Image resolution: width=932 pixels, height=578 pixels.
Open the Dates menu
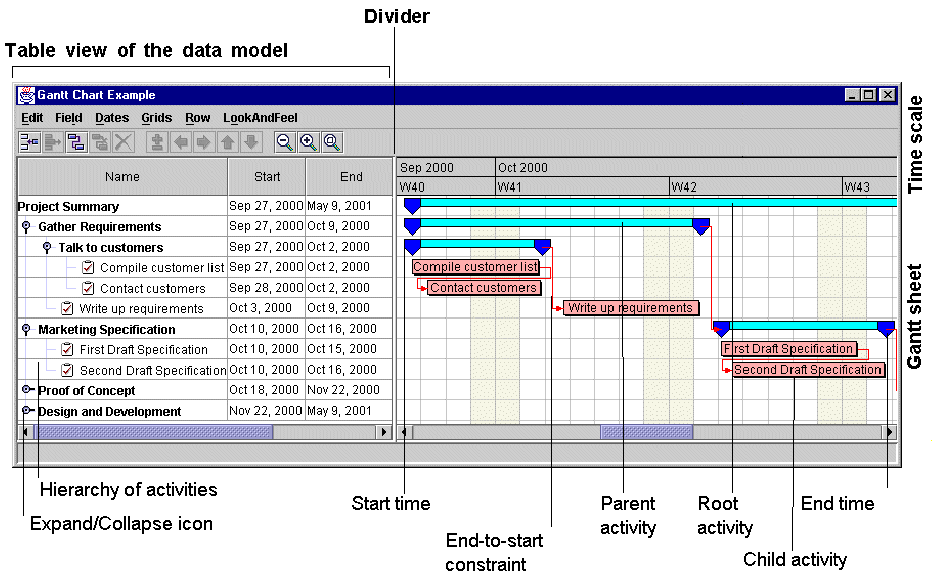tap(112, 118)
